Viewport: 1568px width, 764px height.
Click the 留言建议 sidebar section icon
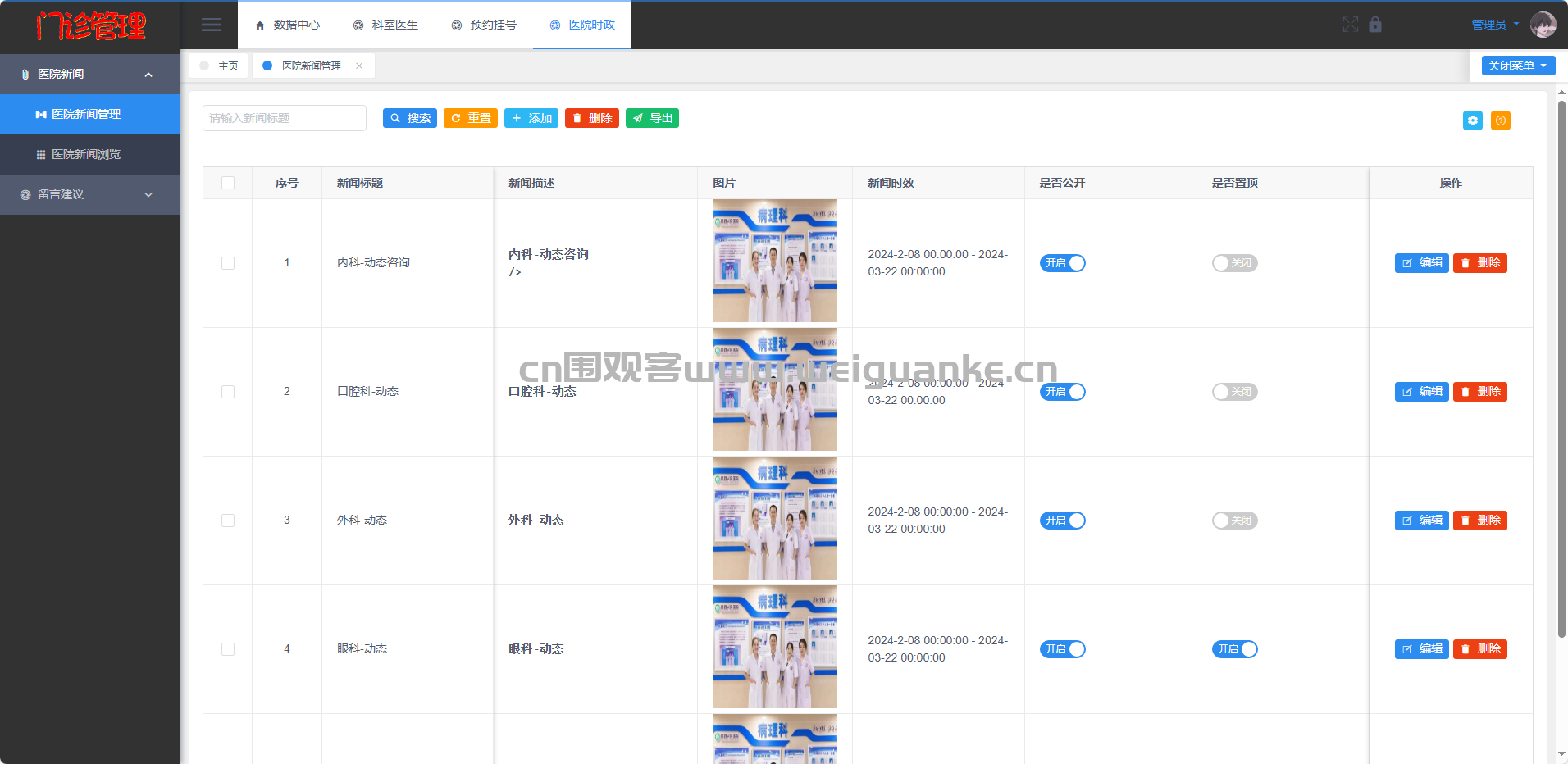point(25,195)
